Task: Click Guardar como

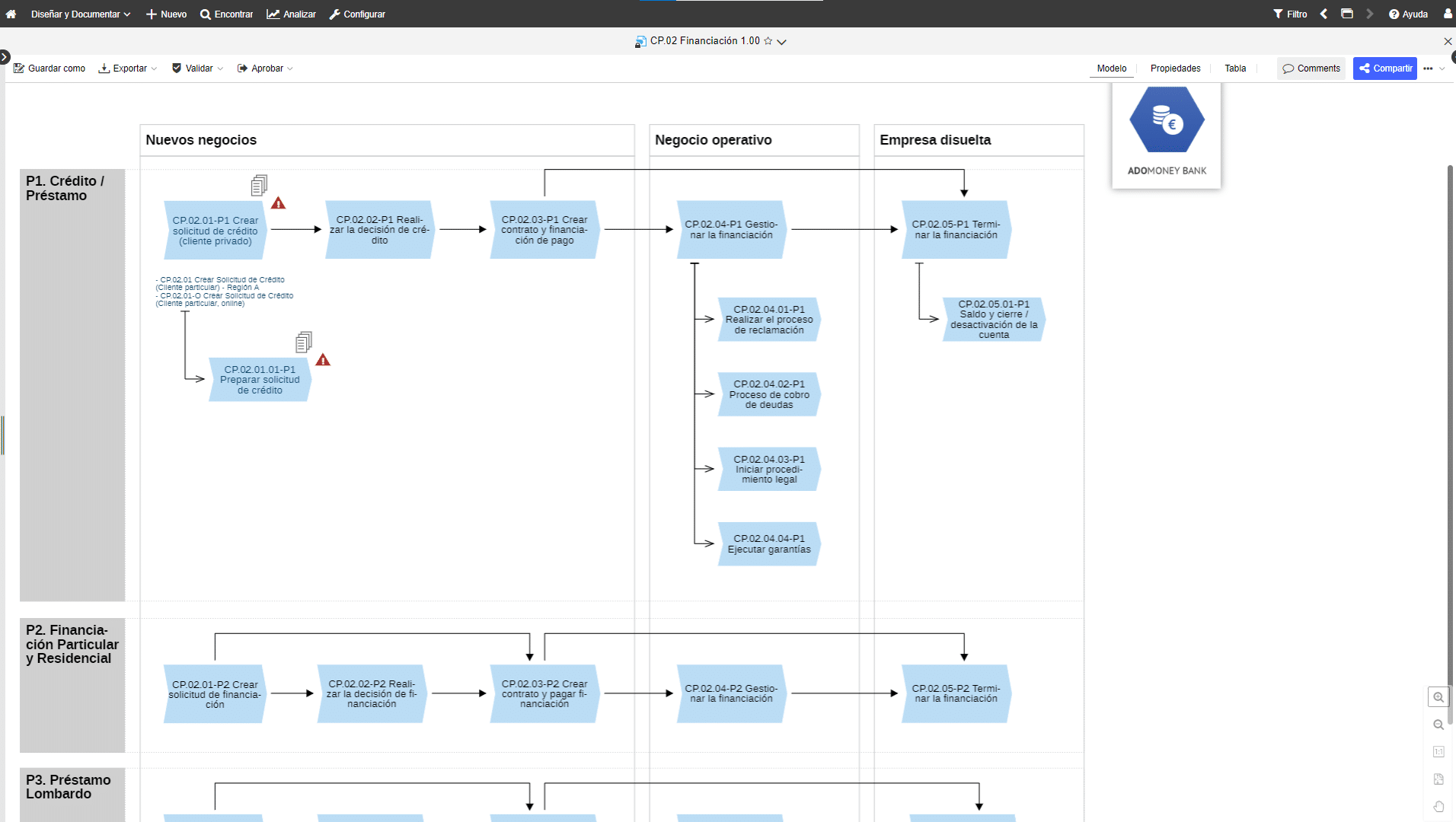Action: pyautogui.click(x=49, y=68)
